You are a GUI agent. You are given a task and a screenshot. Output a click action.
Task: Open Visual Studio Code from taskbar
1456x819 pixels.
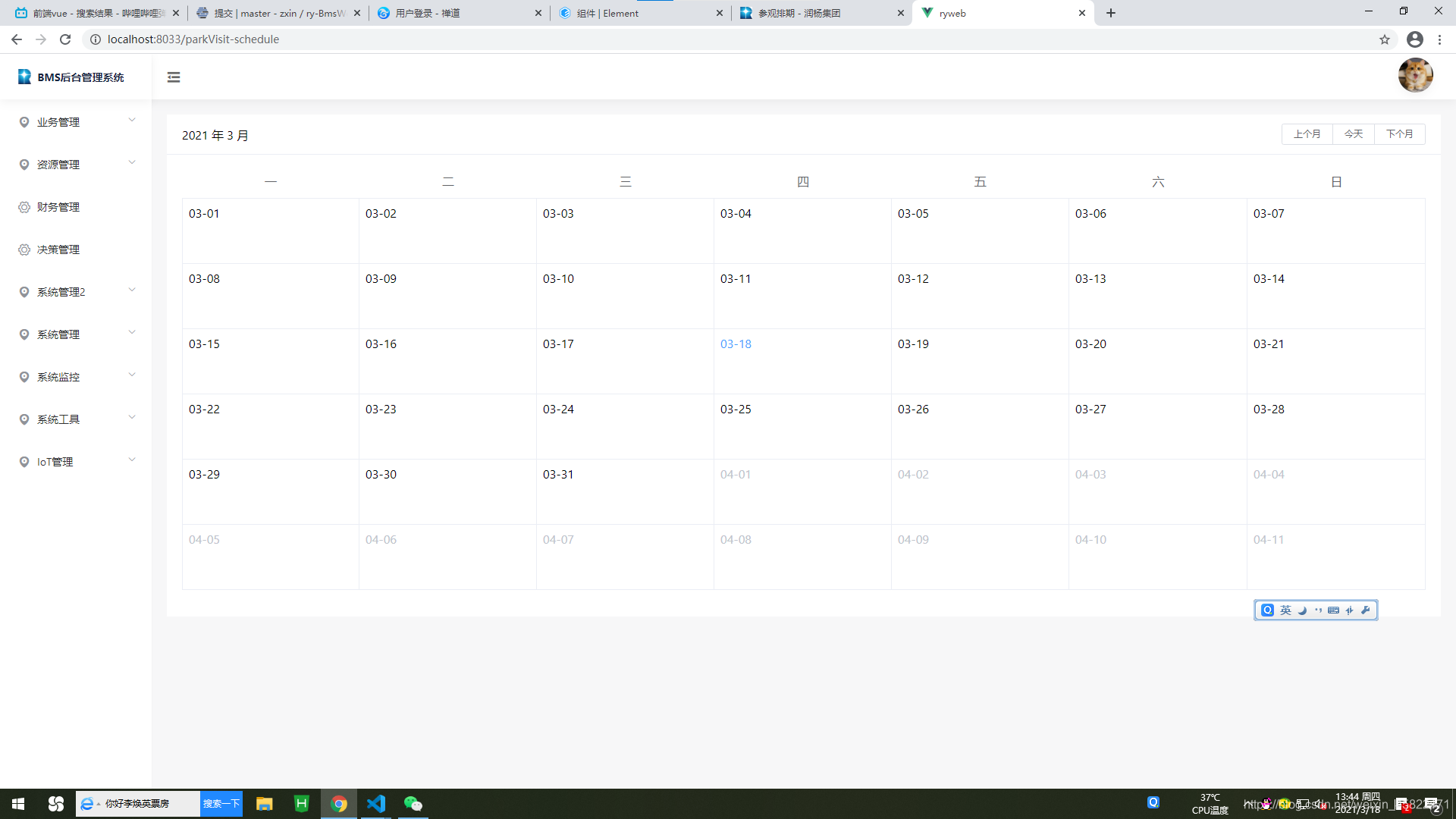click(x=376, y=804)
